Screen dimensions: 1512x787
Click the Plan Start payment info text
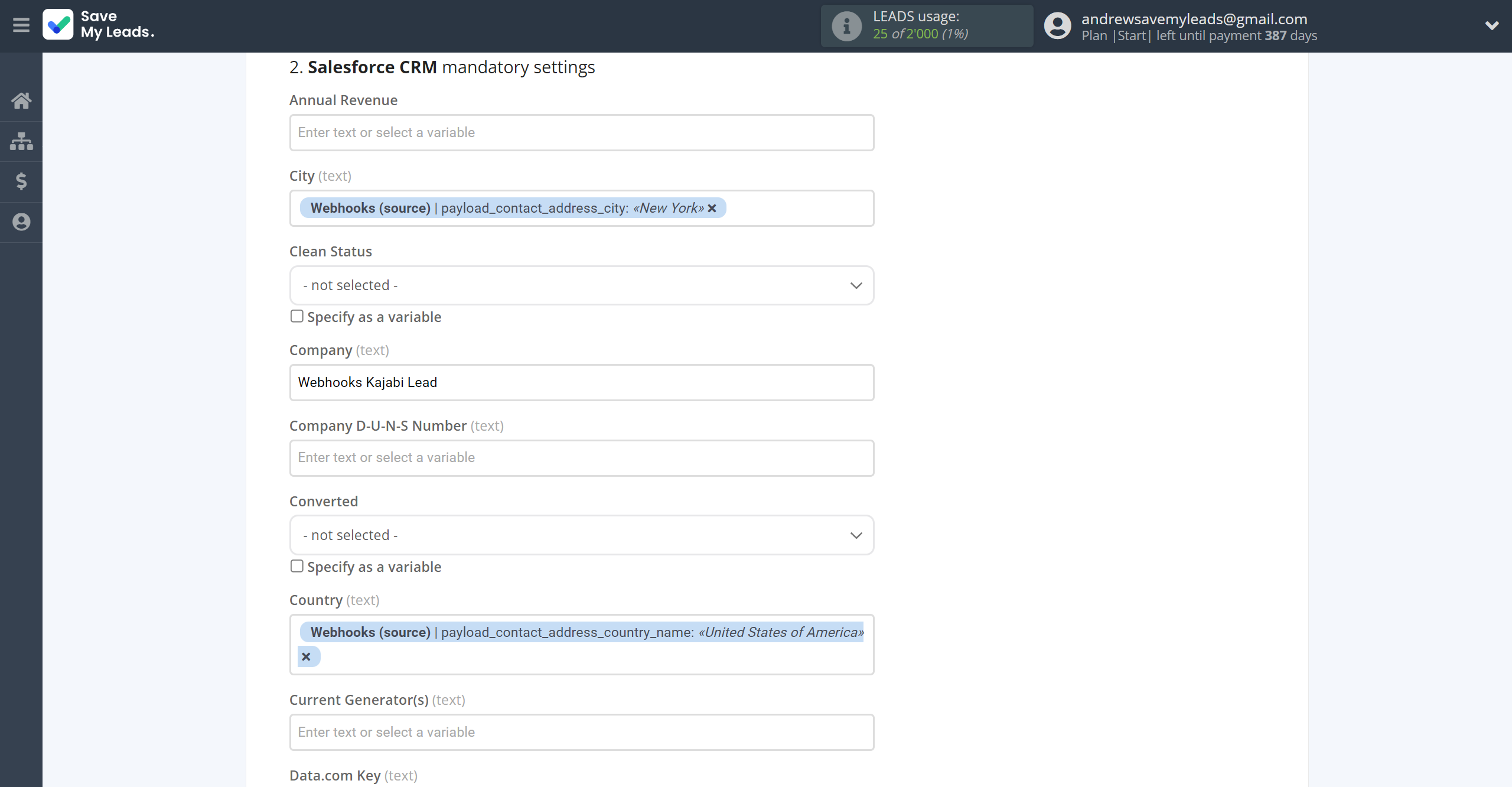click(1199, 35)
